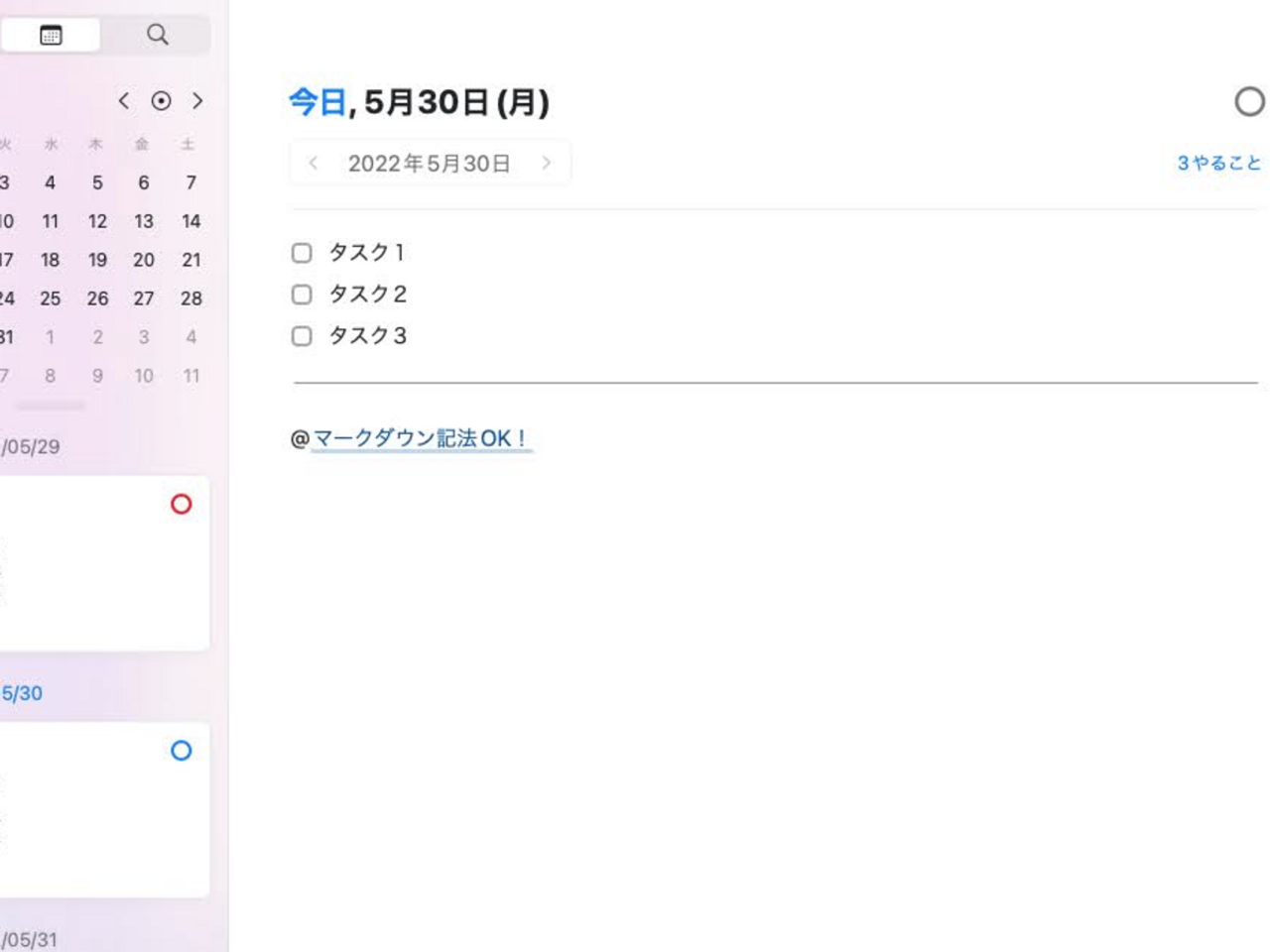Click the 今日 heading link

tap(317, 102)
